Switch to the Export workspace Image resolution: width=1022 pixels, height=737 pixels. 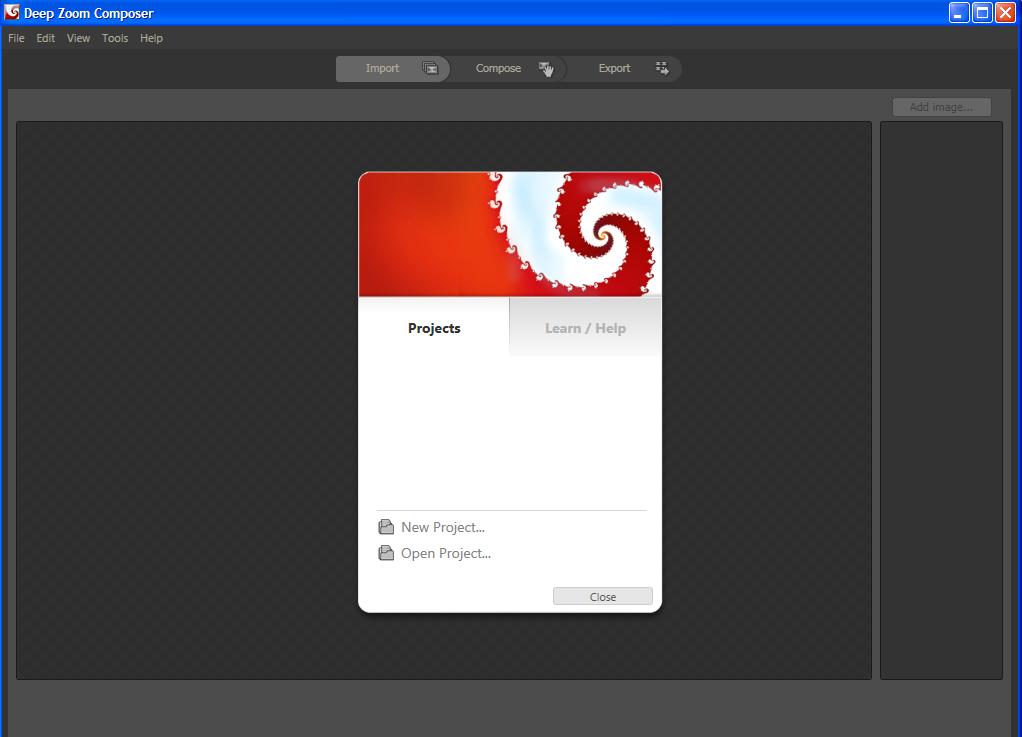click(x=624, y=68)
